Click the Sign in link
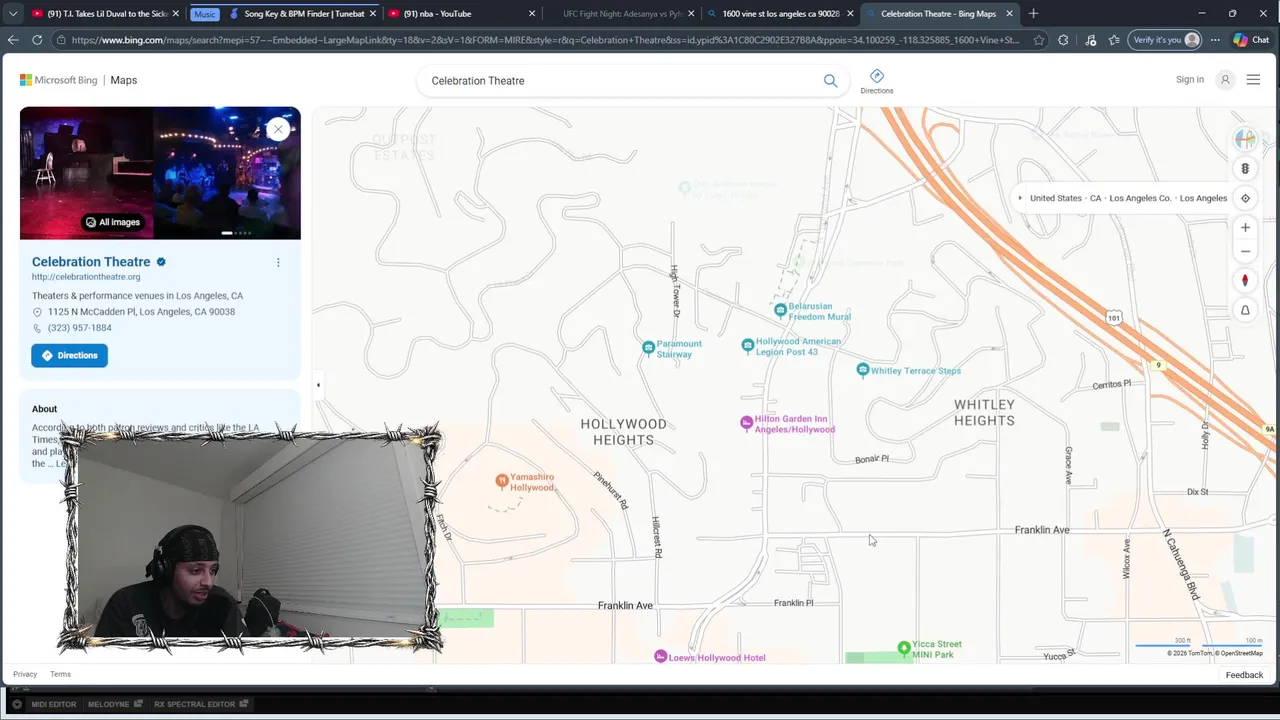 1190,80
